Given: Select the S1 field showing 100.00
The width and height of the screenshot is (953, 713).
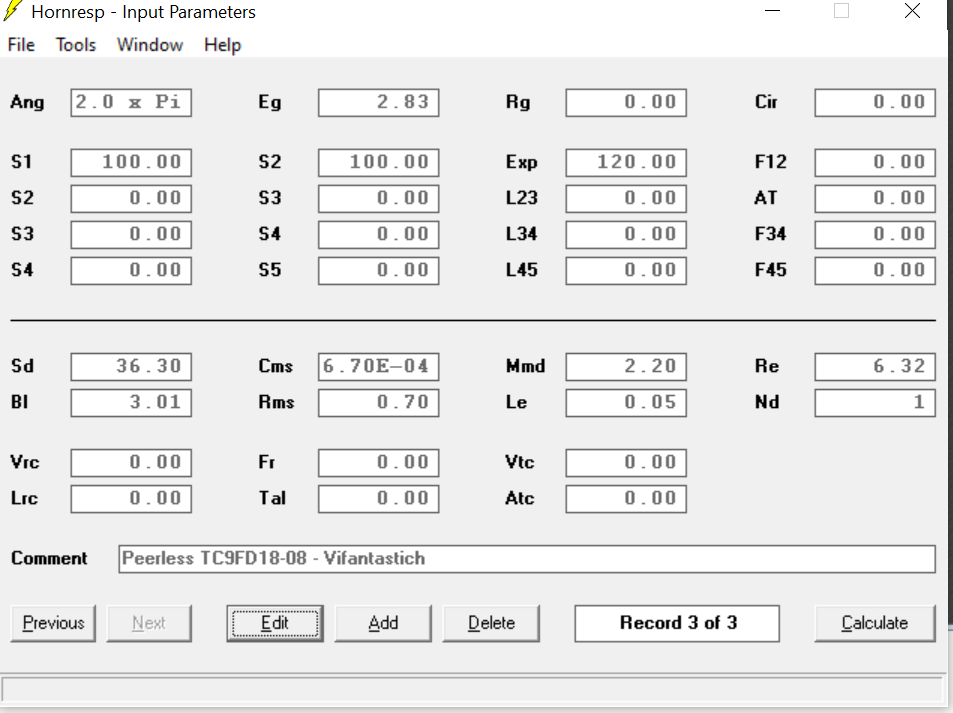Looking at the screenshot, I should (131, 162).
